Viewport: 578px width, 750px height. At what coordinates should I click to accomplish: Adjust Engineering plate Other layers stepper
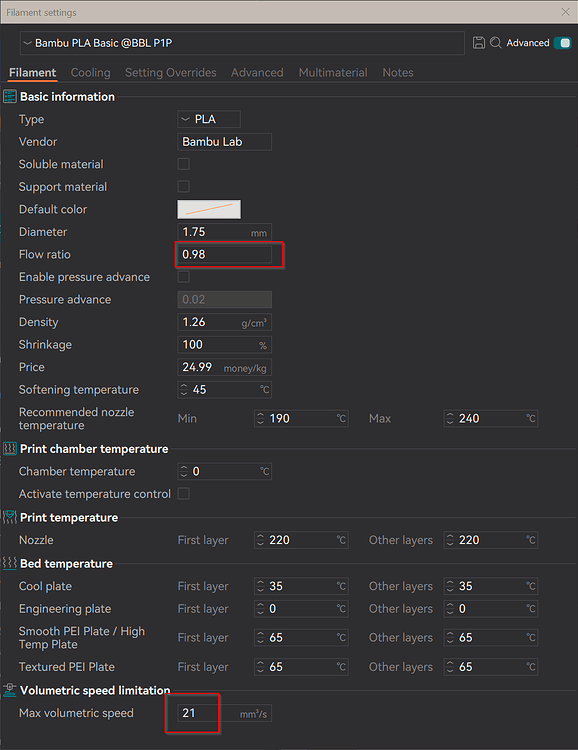point(450,608)
